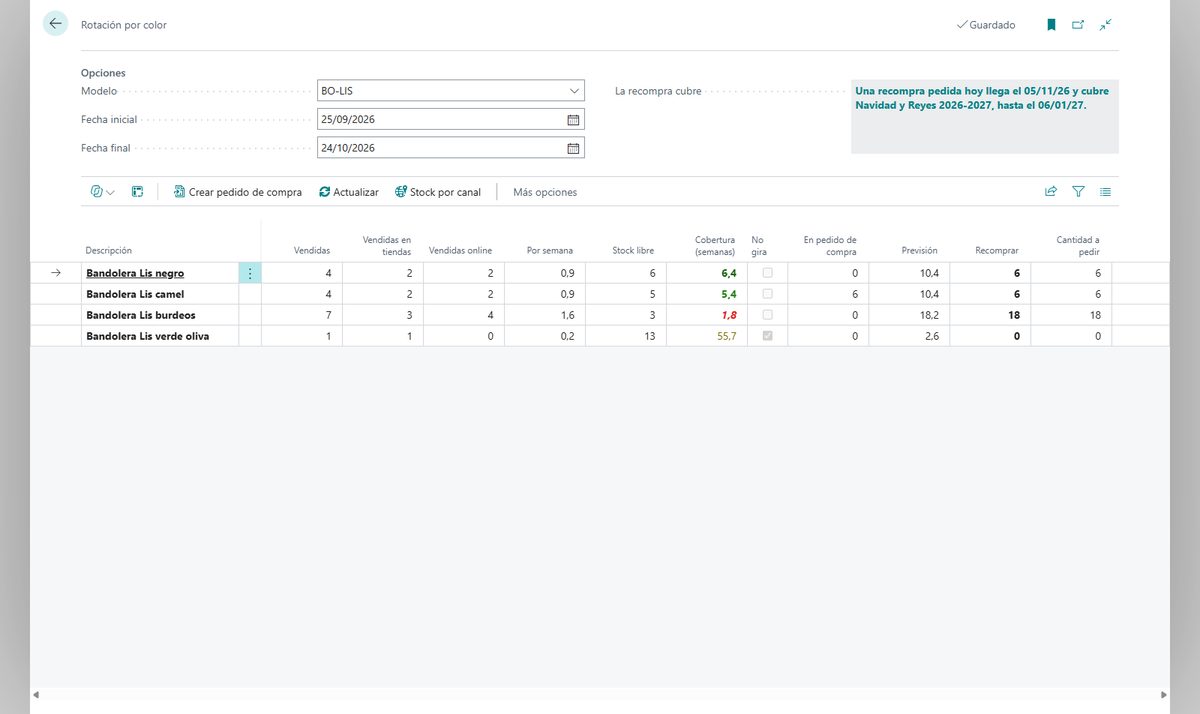Expand the dropdown beside the analysis icon
Screen dimensions: 1200x714
point(110,192)
